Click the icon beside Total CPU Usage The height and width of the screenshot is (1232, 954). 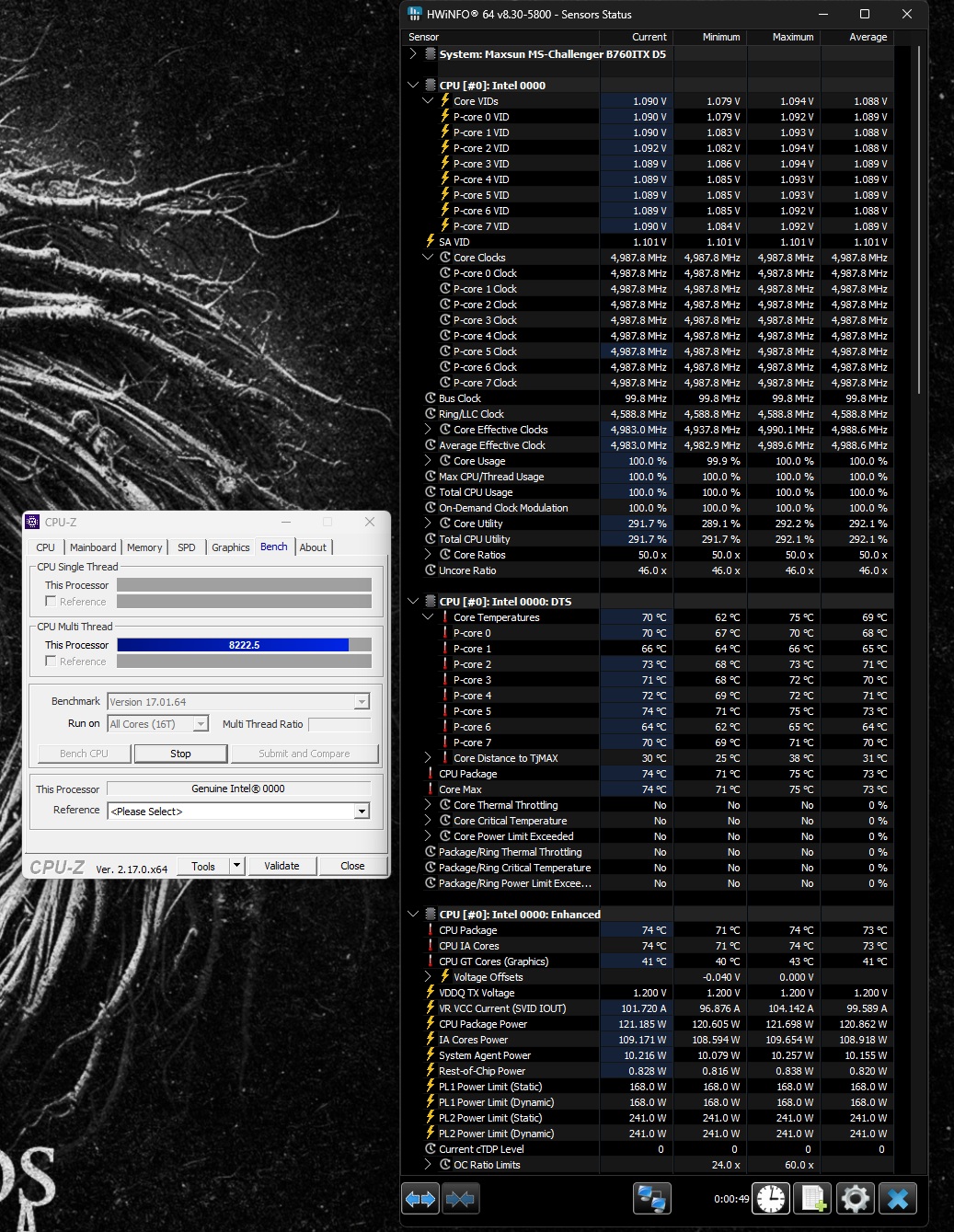point(431,492)
